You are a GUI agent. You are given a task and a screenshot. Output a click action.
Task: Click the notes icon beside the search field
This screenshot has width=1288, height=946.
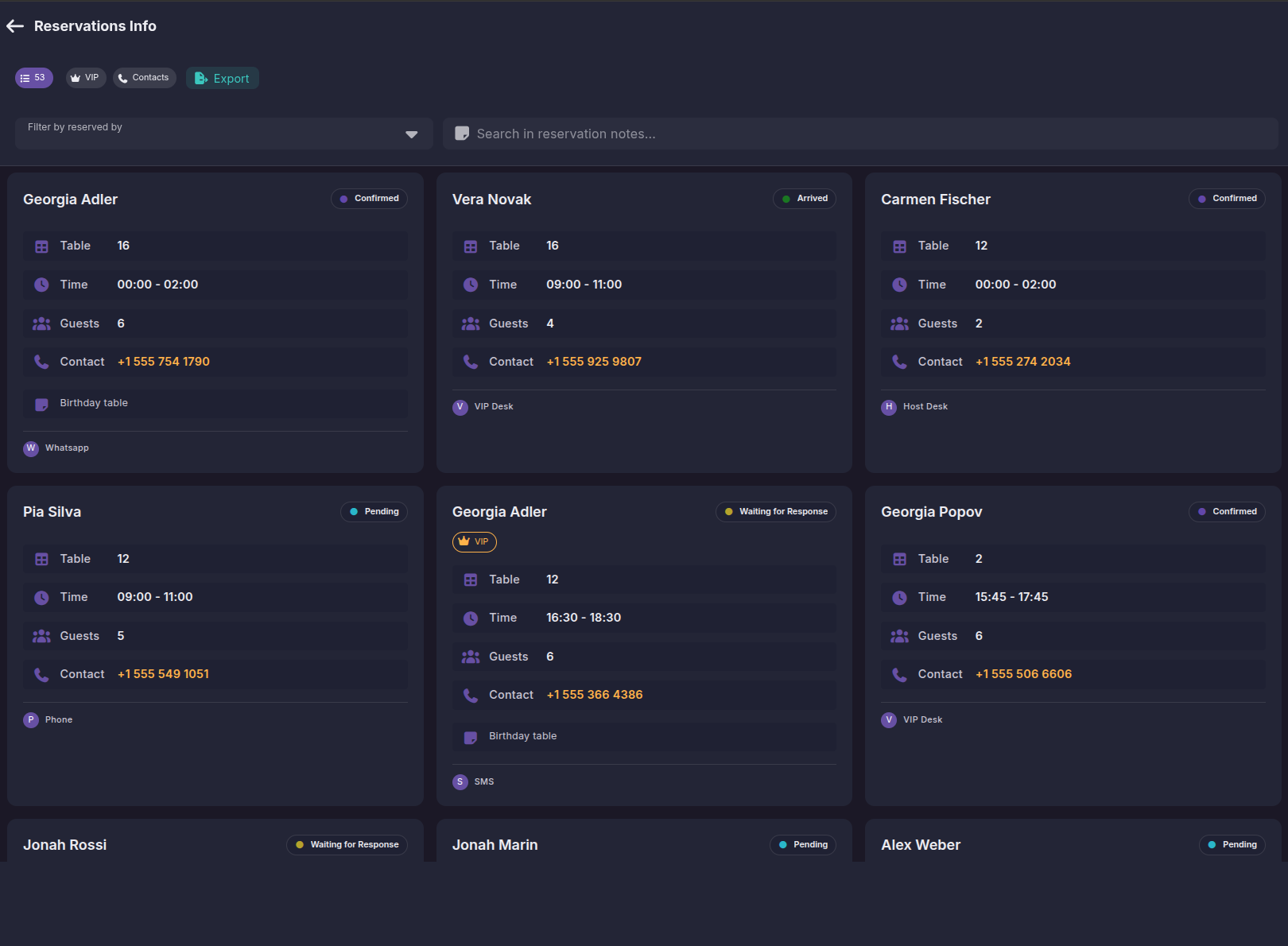[462, 134]
